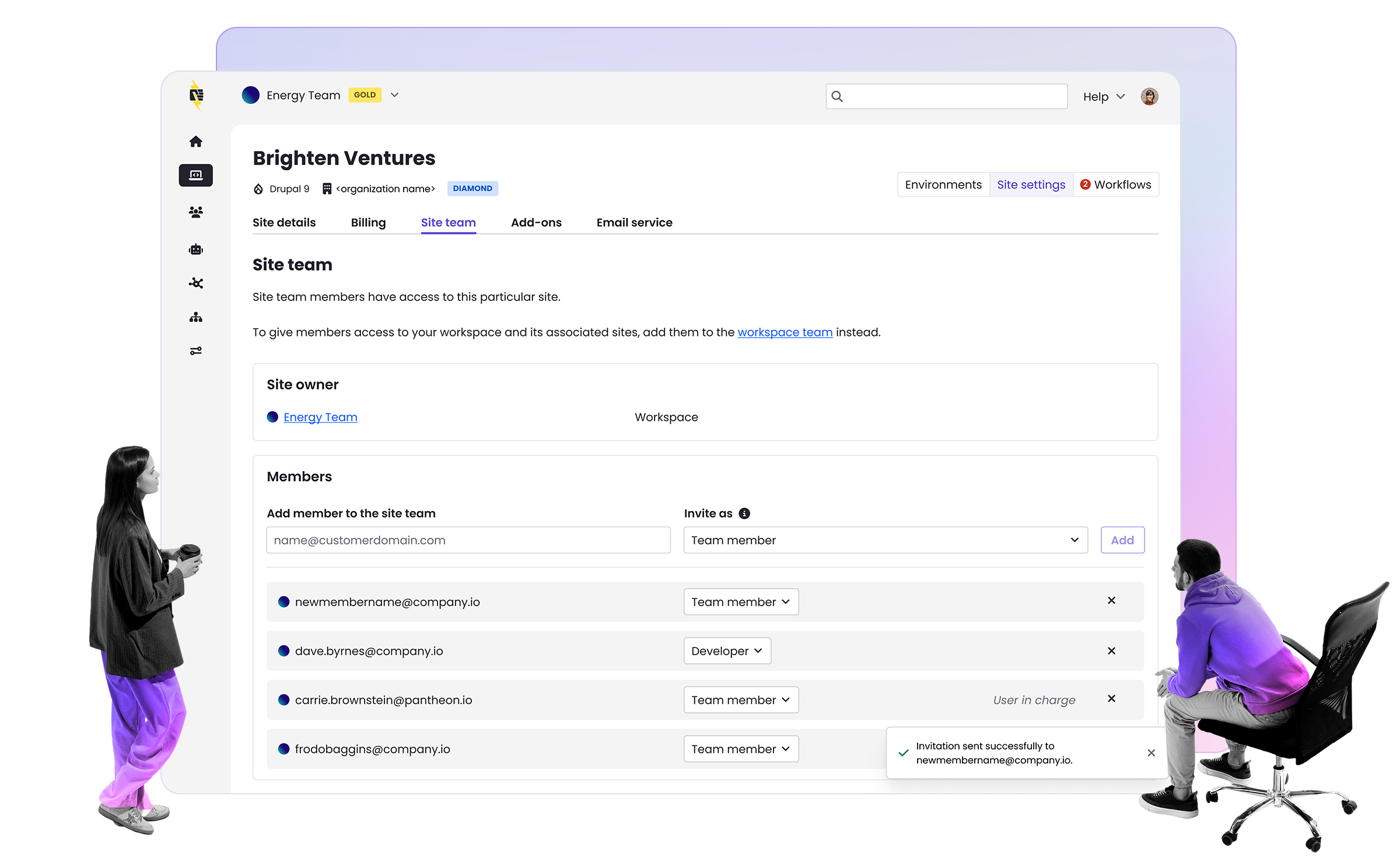Dismiss the invitation sent notification
1400x865 pixels.
(1151, 753)
